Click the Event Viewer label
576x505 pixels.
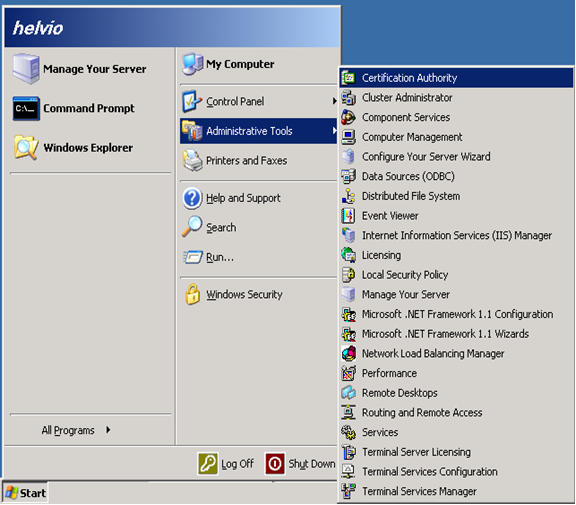(390, 216)
